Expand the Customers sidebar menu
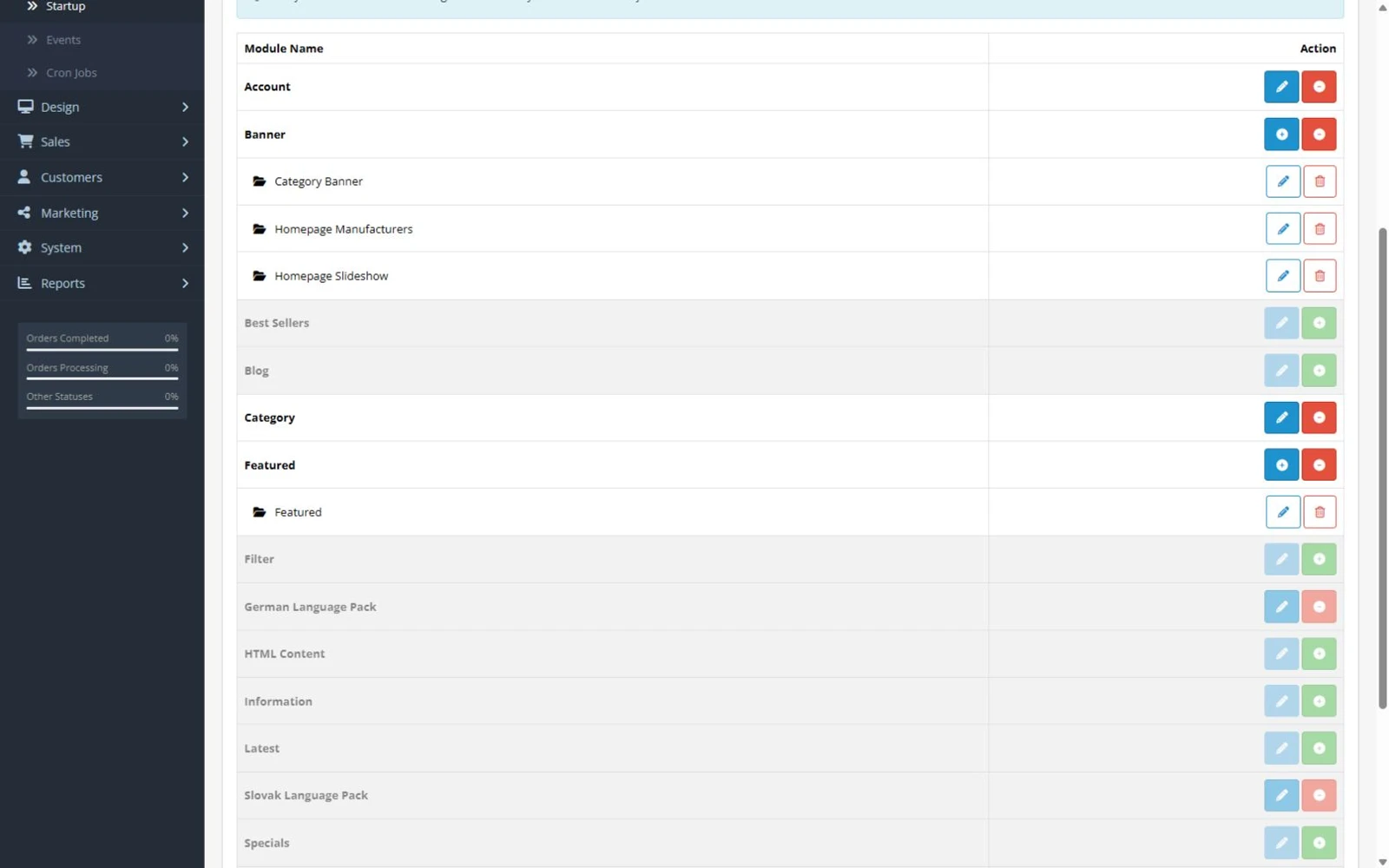The height and width of the screenshot is (868, 1389). pos(102,177)
